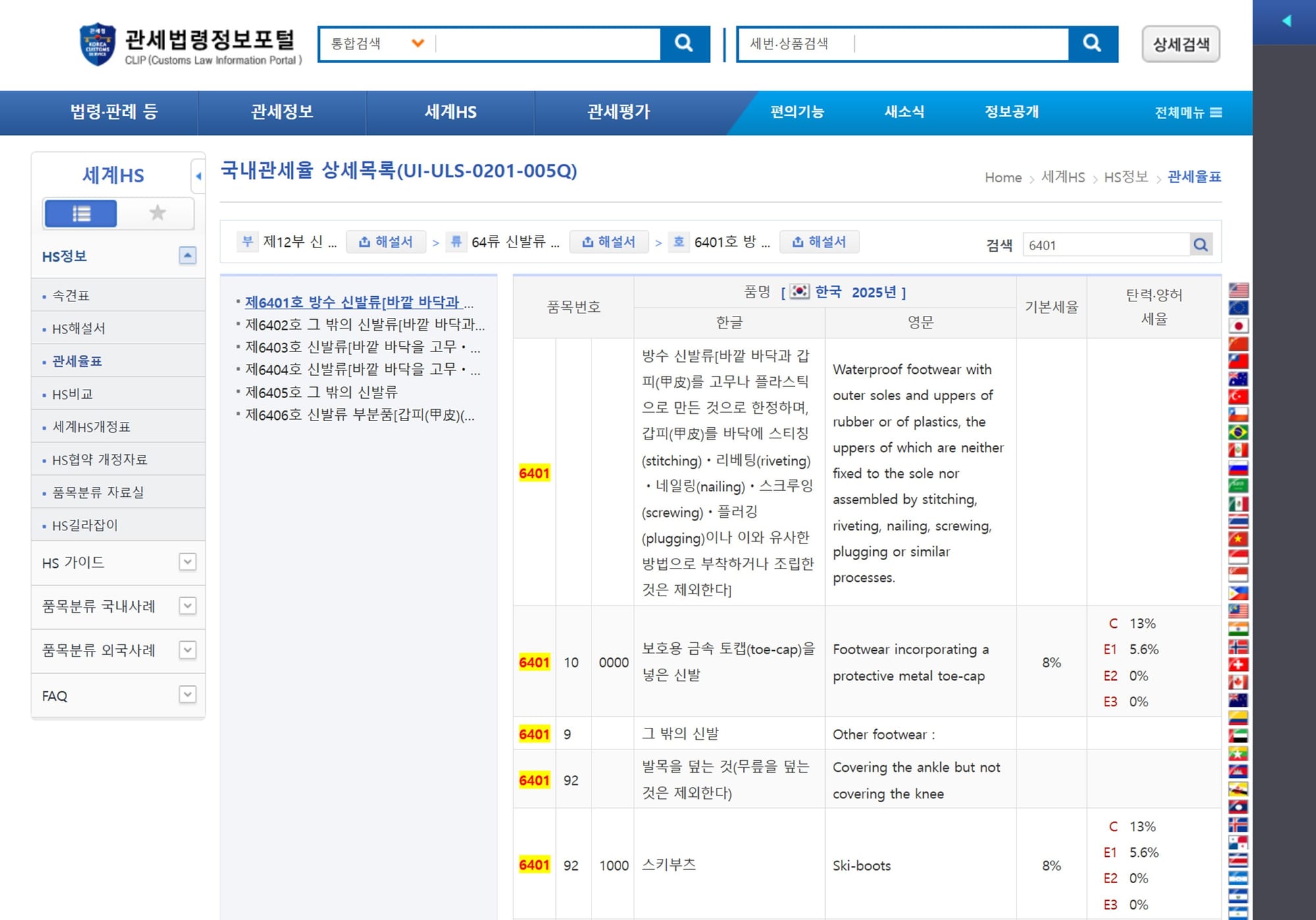Click the 상세검색 button
1316x920 pixels.
pos(1180,44)
